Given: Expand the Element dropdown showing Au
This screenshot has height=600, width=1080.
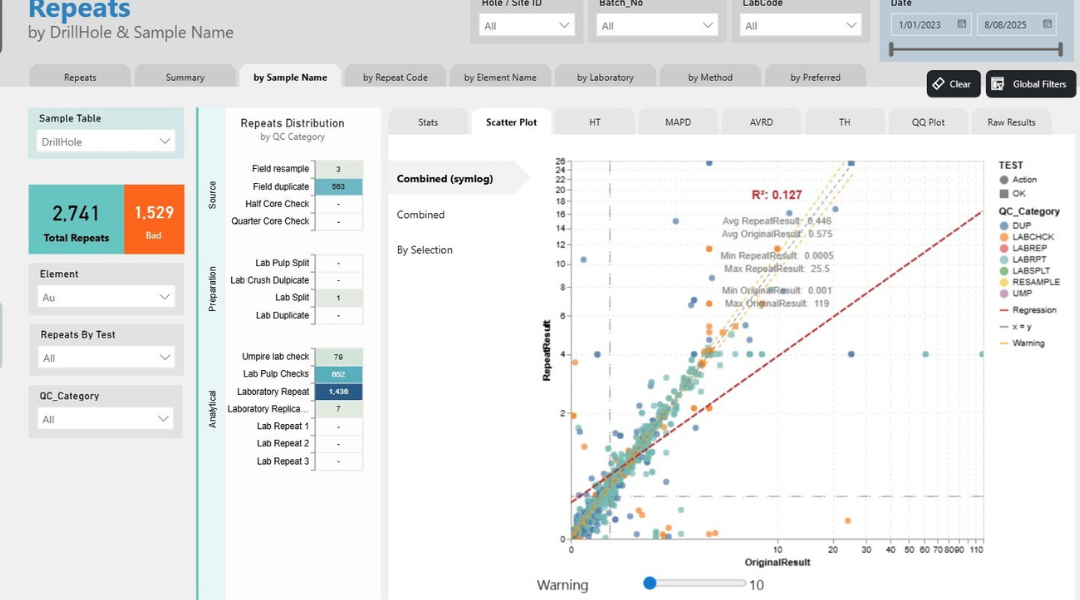Looking at the screenshot, I should 106,295.
